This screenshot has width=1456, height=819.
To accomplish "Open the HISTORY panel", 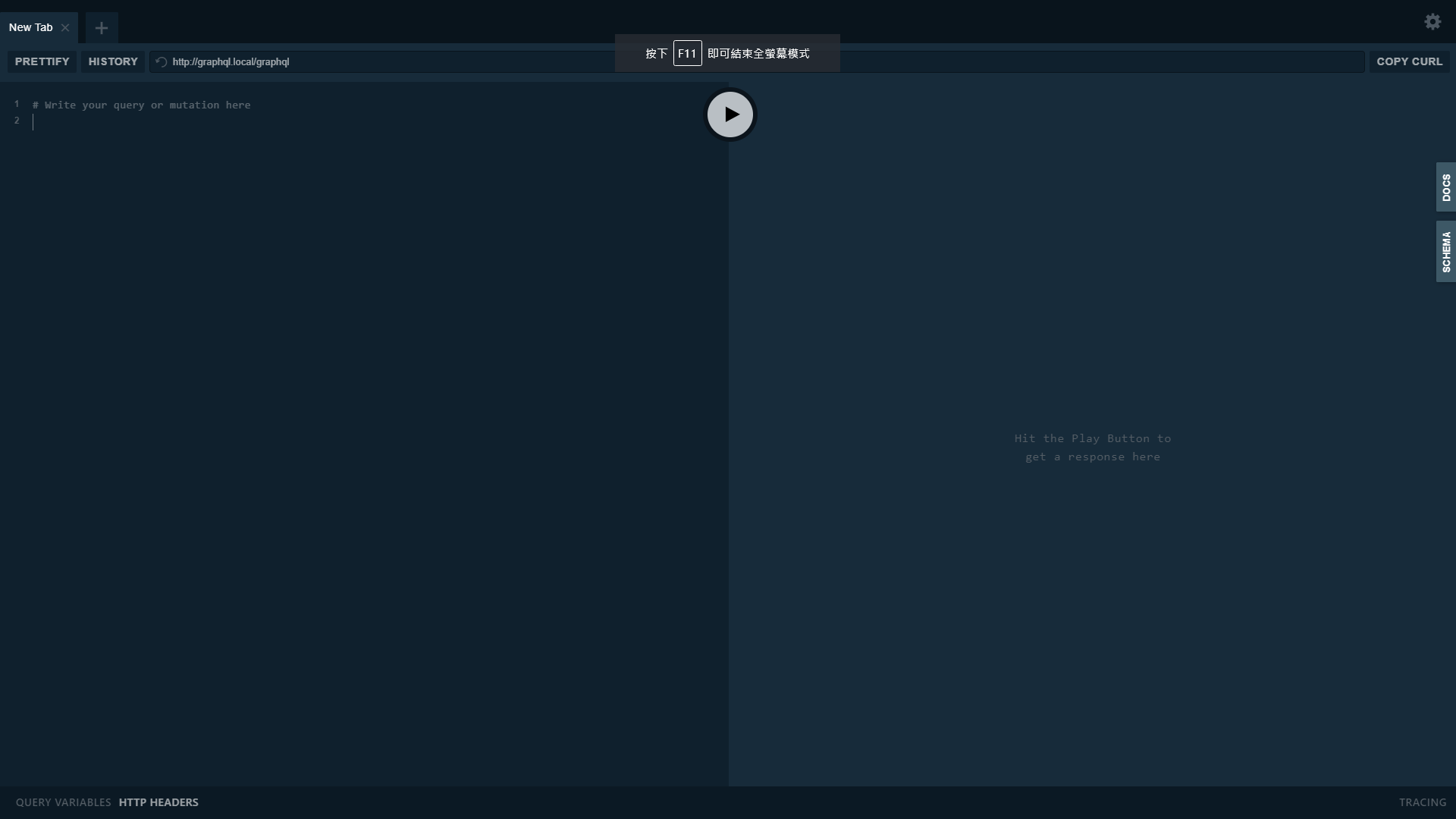I will coord(111,61).
